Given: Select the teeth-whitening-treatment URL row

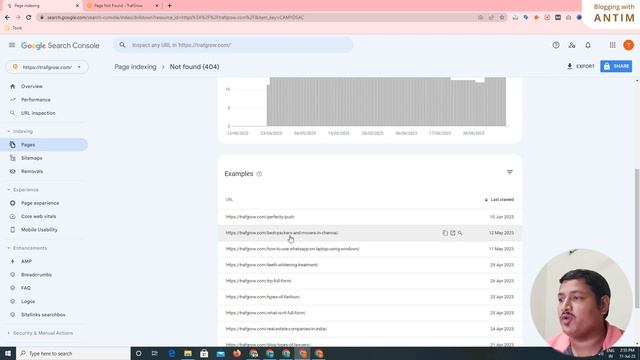Looking at the screenshot, I should tap(370, 265).
